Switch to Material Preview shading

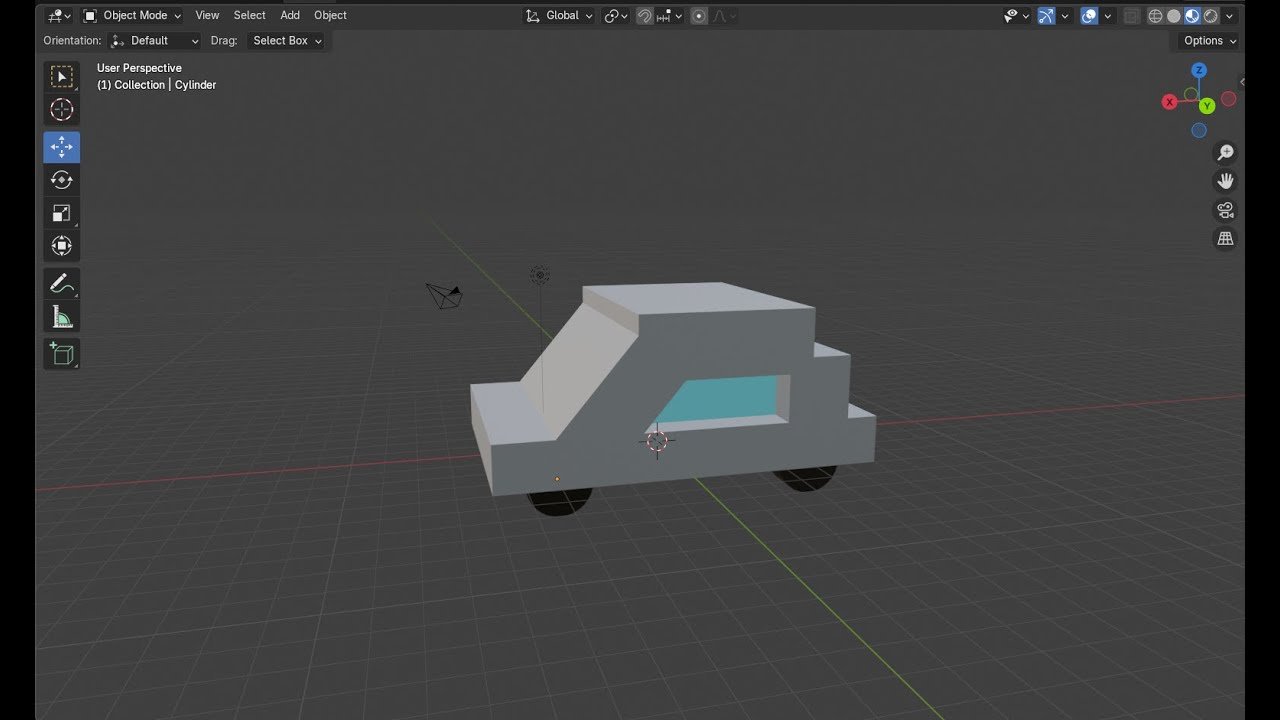(x=1192, y=15)
